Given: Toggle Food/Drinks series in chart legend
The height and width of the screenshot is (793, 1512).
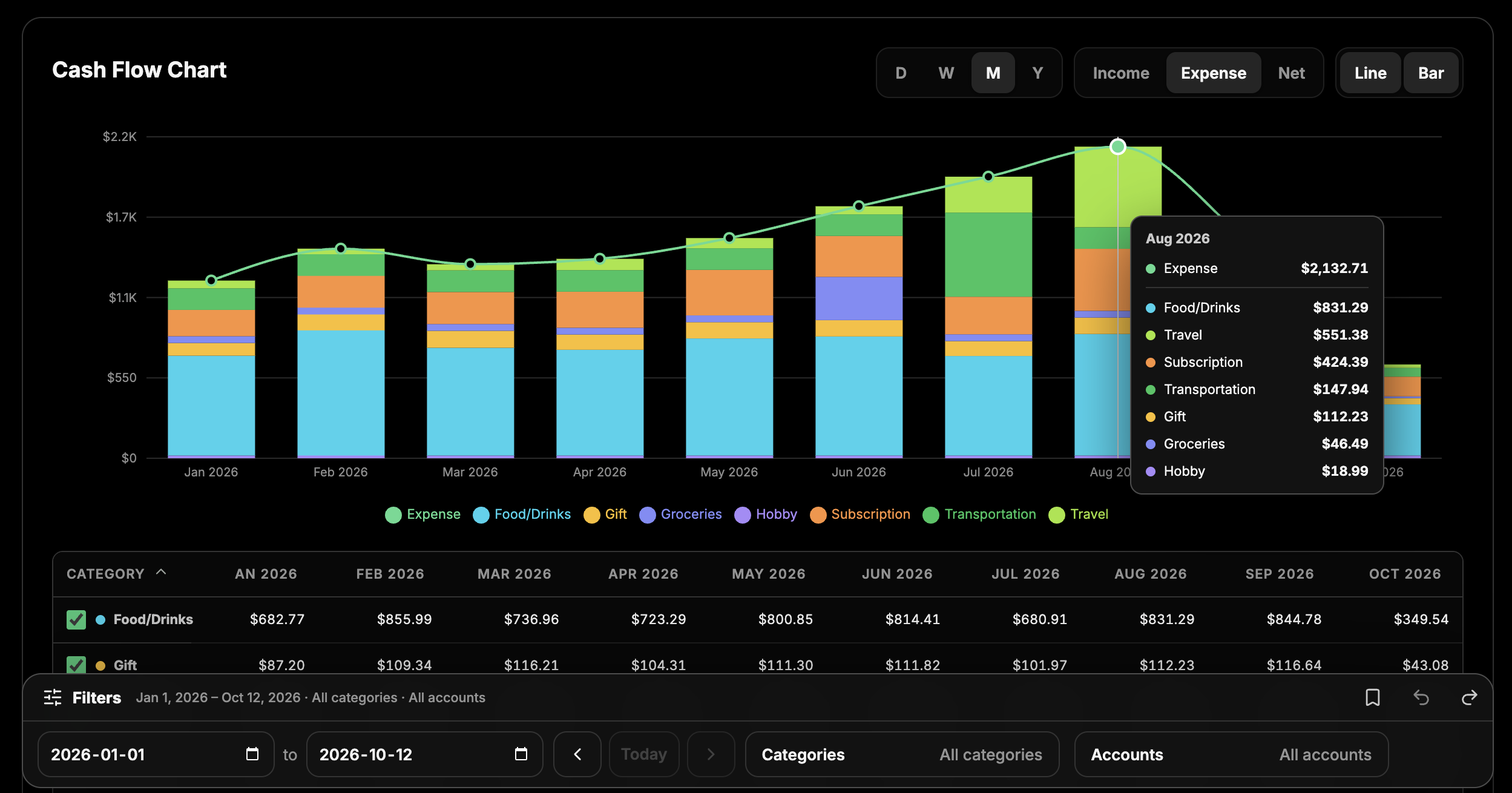Looking at the screenshot, I should click(522, 515).
